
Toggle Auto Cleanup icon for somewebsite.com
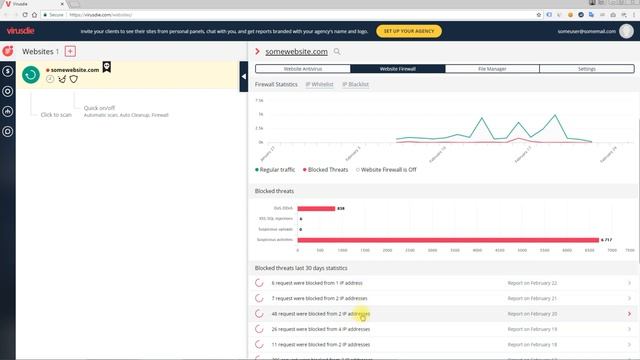[x=62, y=79]
